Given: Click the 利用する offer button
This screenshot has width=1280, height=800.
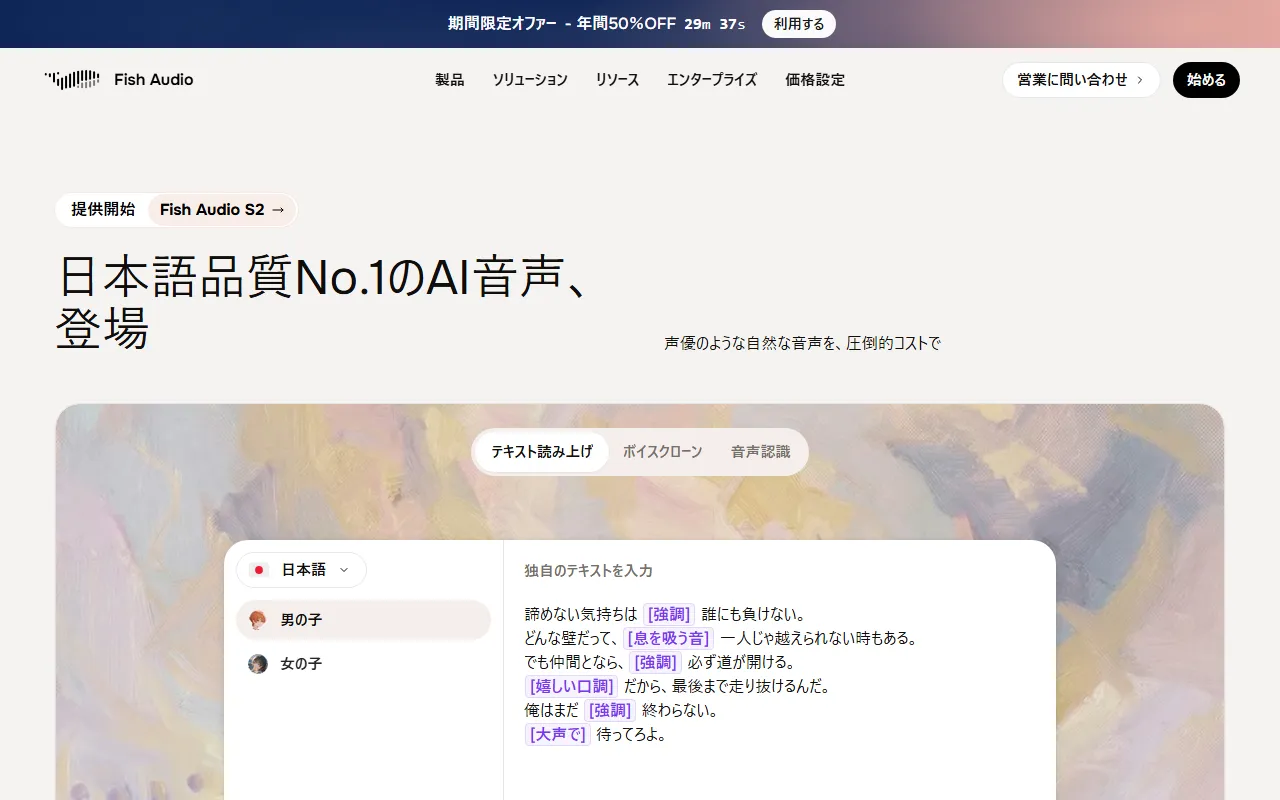Looking at the screenshot, I should pos(798,24).
